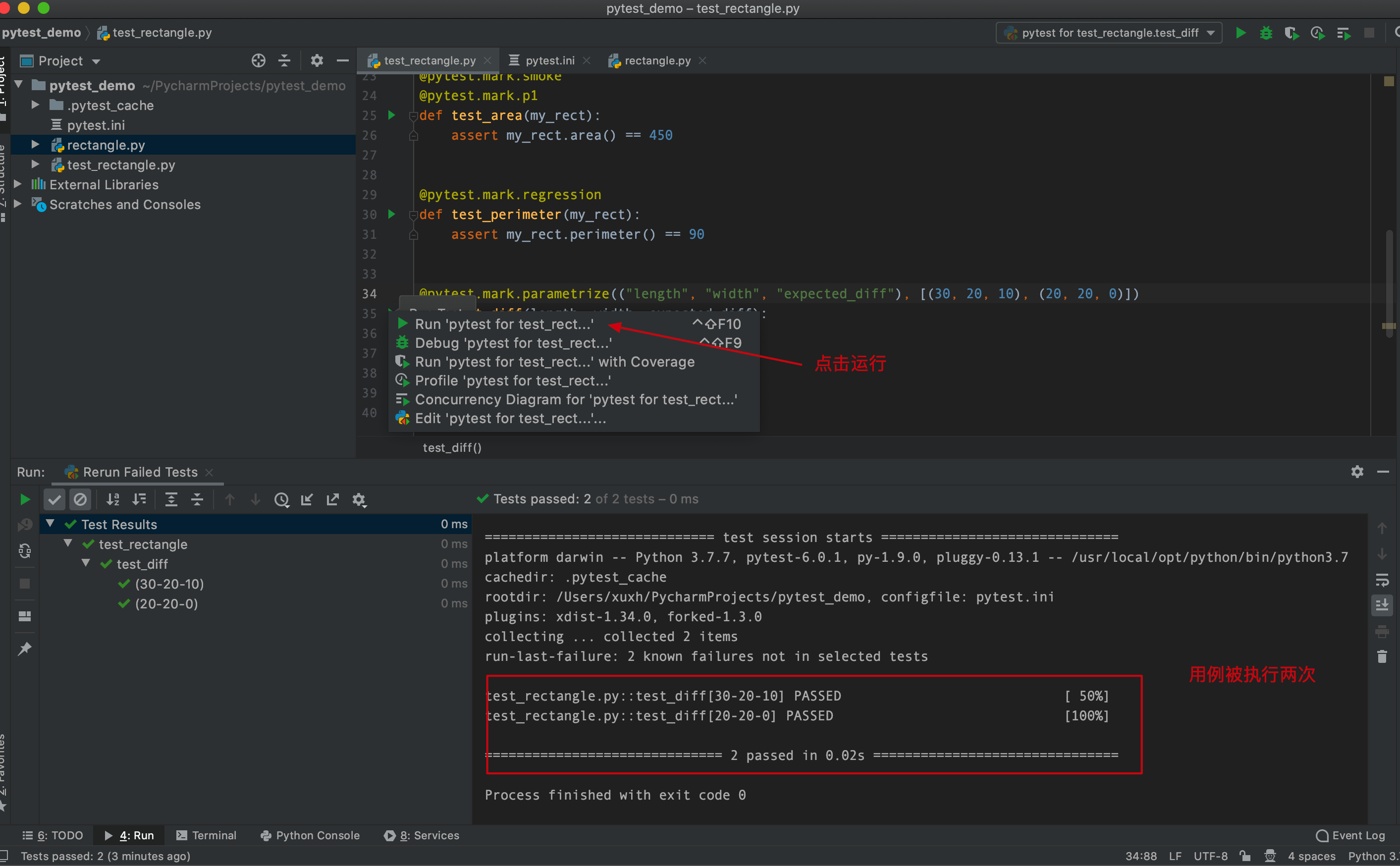Open the 6: TODO tool window
The width and height of the screenshot is (1400, 866).
pyautogui.click(x=52, y=836)
